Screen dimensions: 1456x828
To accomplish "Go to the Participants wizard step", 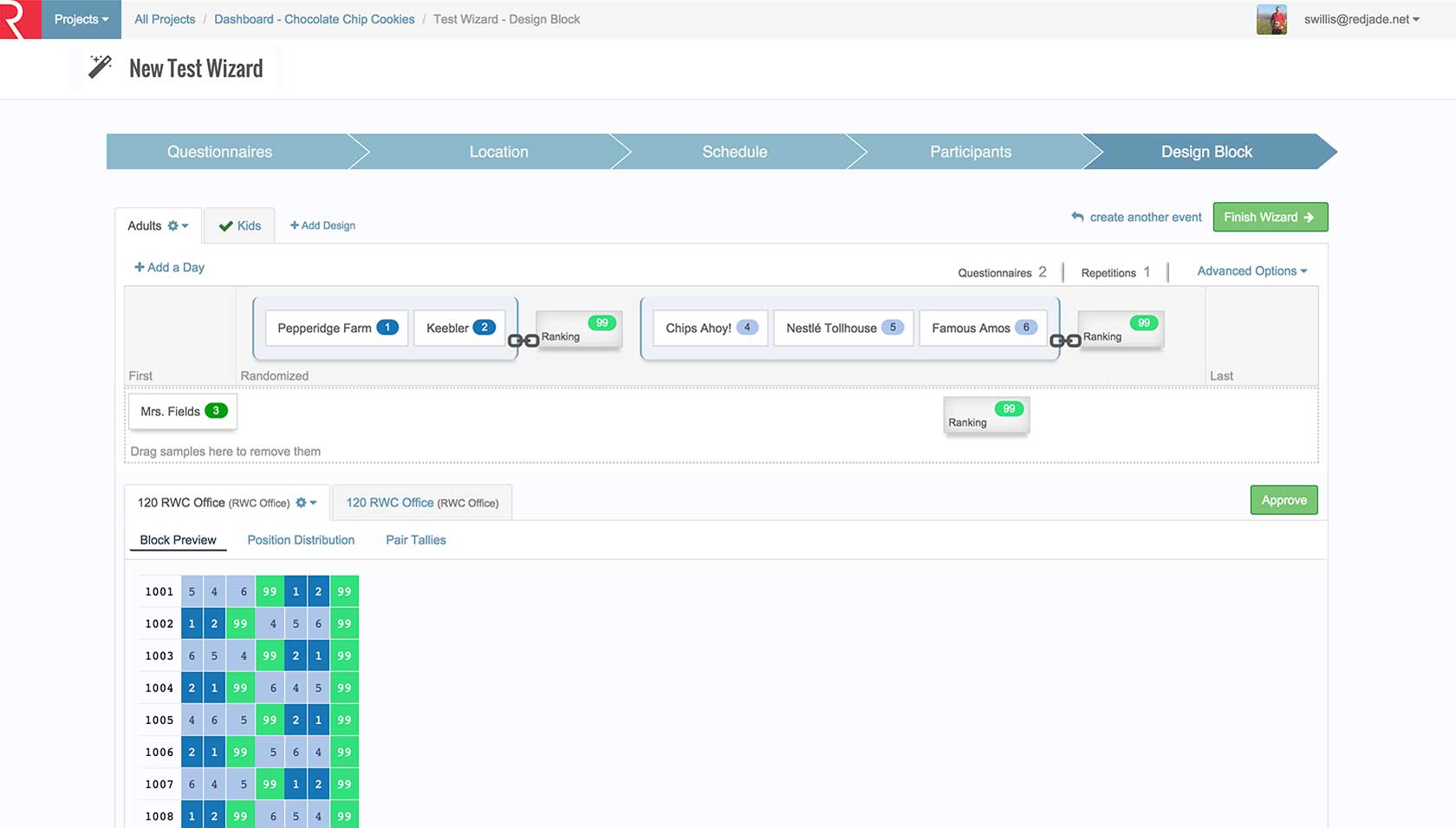I will pyautogui.click(x=970, y=152).
